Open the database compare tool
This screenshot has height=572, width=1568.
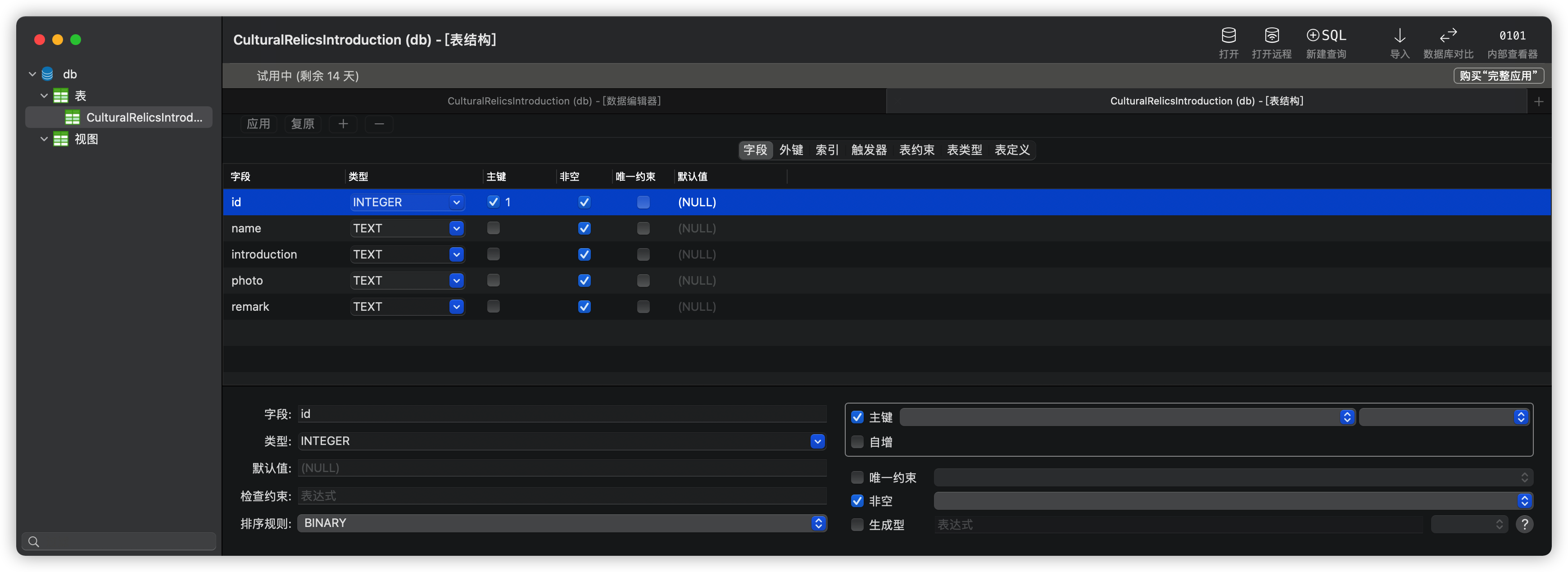coord(1448,36)
